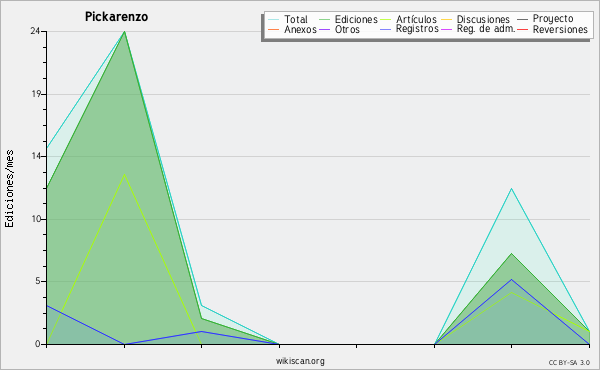Click the 5 value on the y-axis
Screen dimensions: 600x370
click(38, 281)
